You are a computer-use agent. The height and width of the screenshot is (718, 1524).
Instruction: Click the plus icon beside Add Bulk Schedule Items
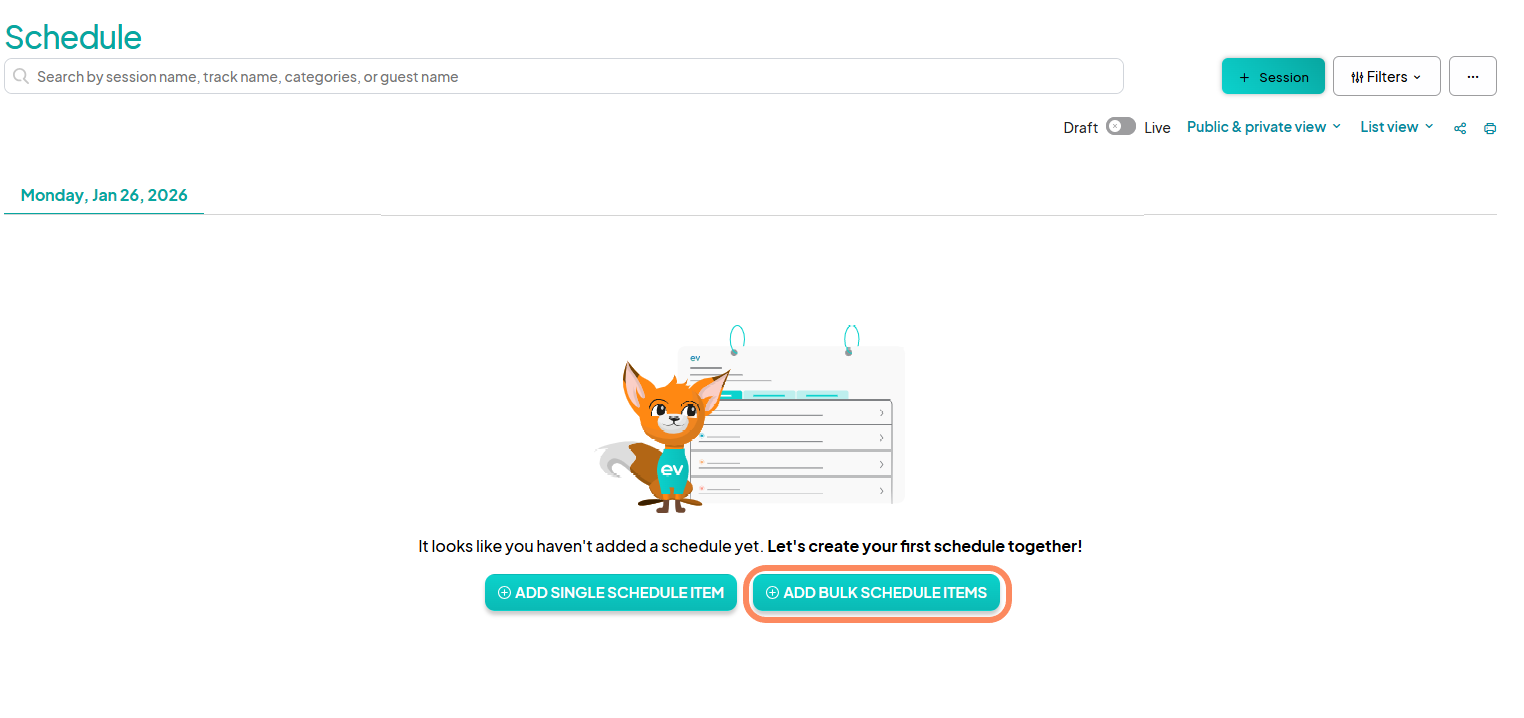(772, 593)
